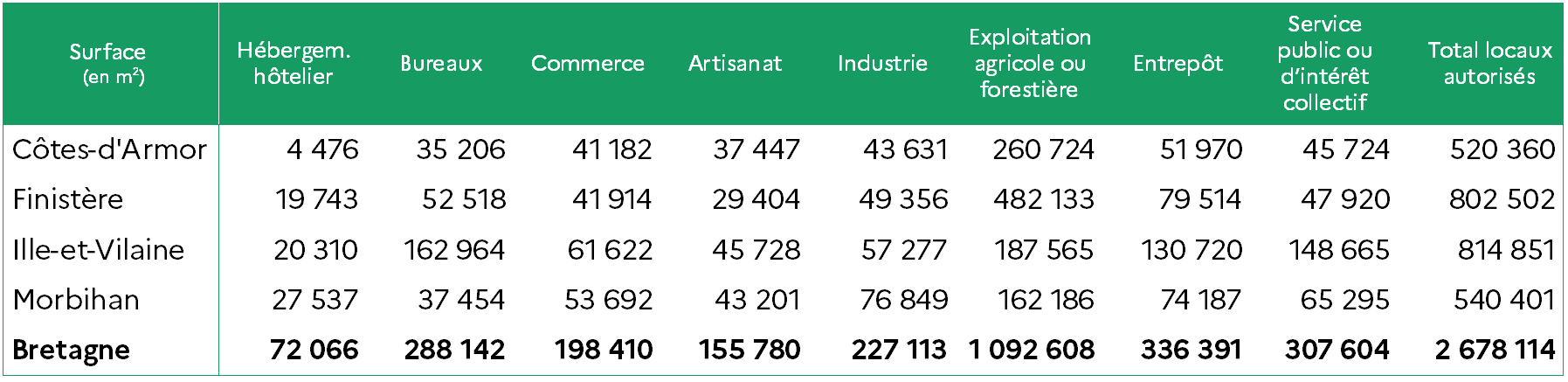Select Côtes-d'Armor hôtelier value 4 476

tap(323, 149)
